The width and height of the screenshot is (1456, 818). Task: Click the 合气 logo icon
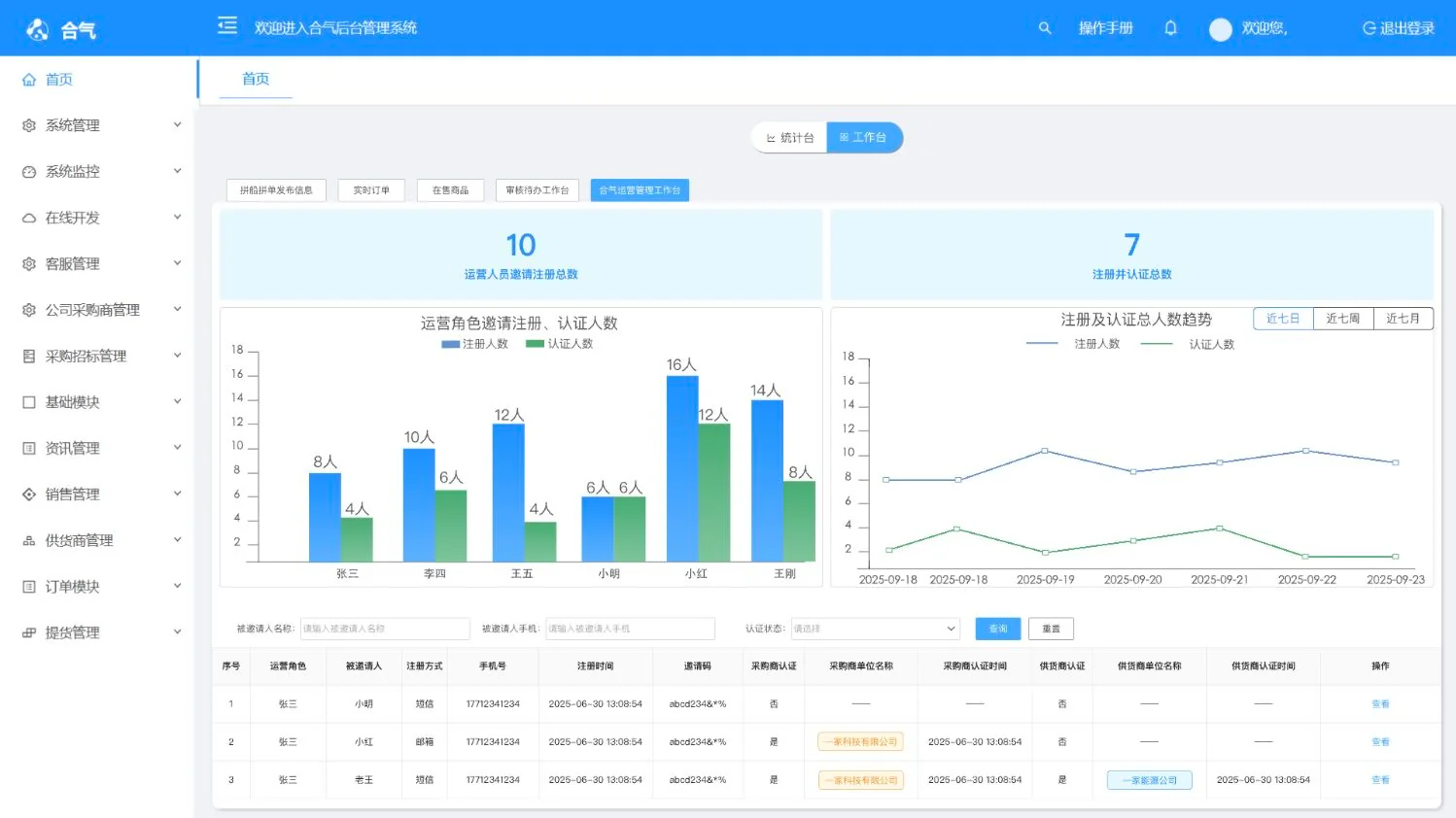click(38, 30)
